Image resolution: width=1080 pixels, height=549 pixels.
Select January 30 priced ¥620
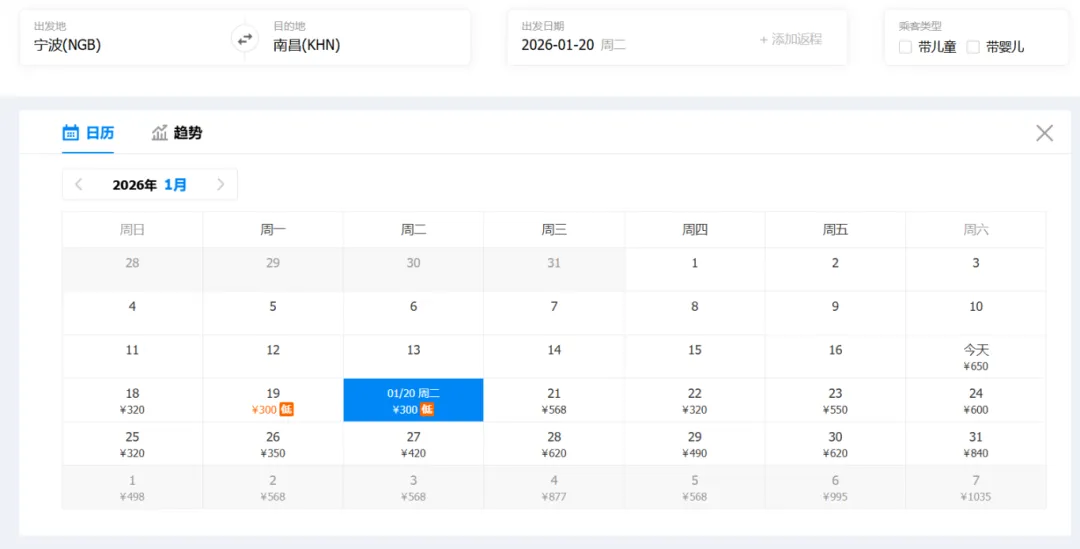pyautogui.click(x=835, y=444)
